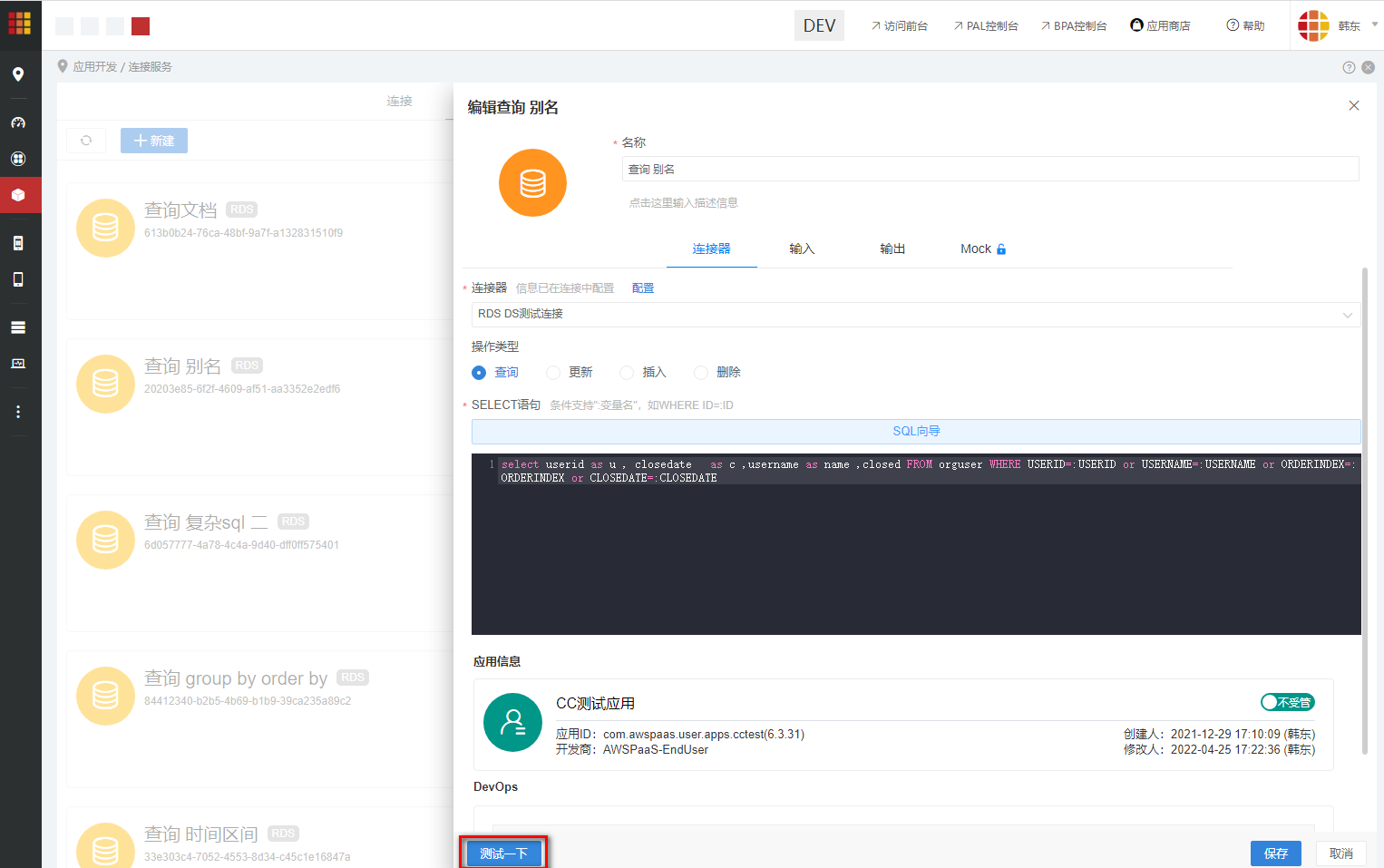Click the 测试一下 test button
This screenshot has height=868, width=1384.
(x=502, y=853)
